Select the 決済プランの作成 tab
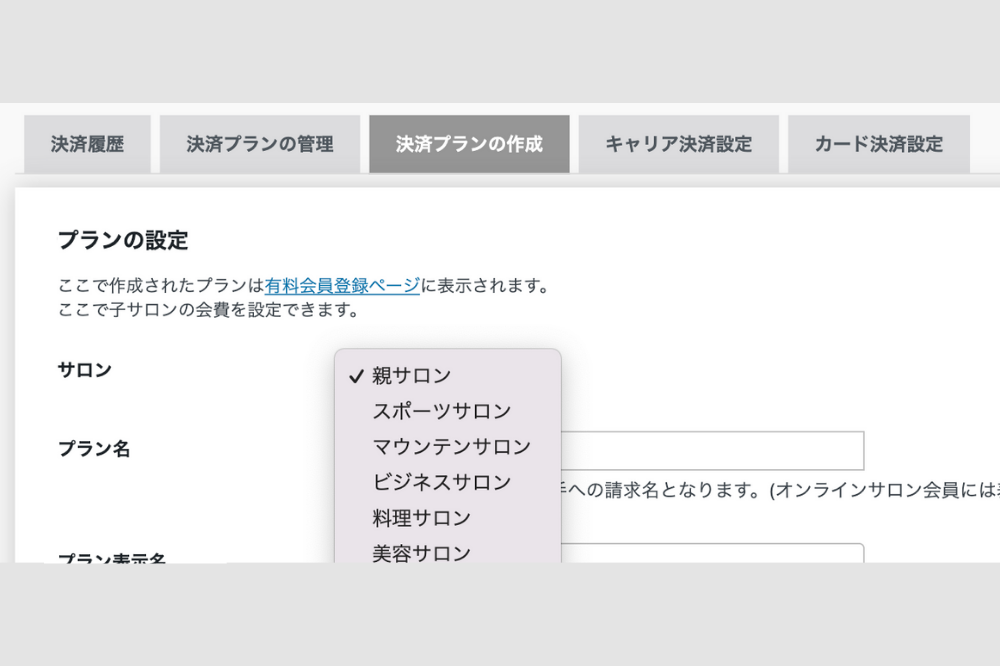The width and height of the screenshot is (1000, 666). (469, 144)
